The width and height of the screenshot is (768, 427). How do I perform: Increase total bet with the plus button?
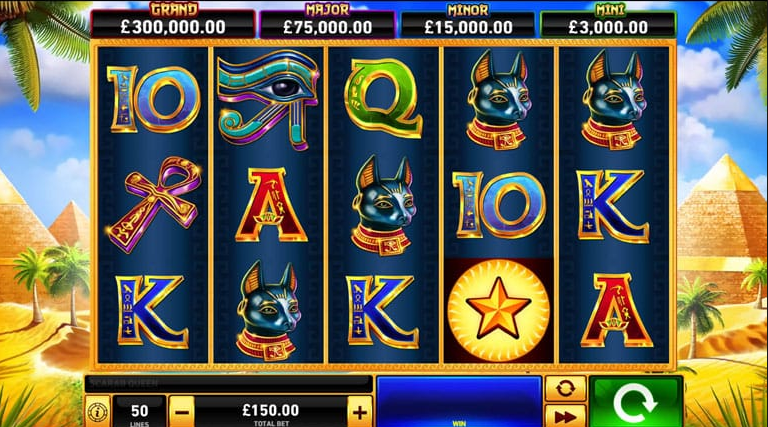[360, 412]
